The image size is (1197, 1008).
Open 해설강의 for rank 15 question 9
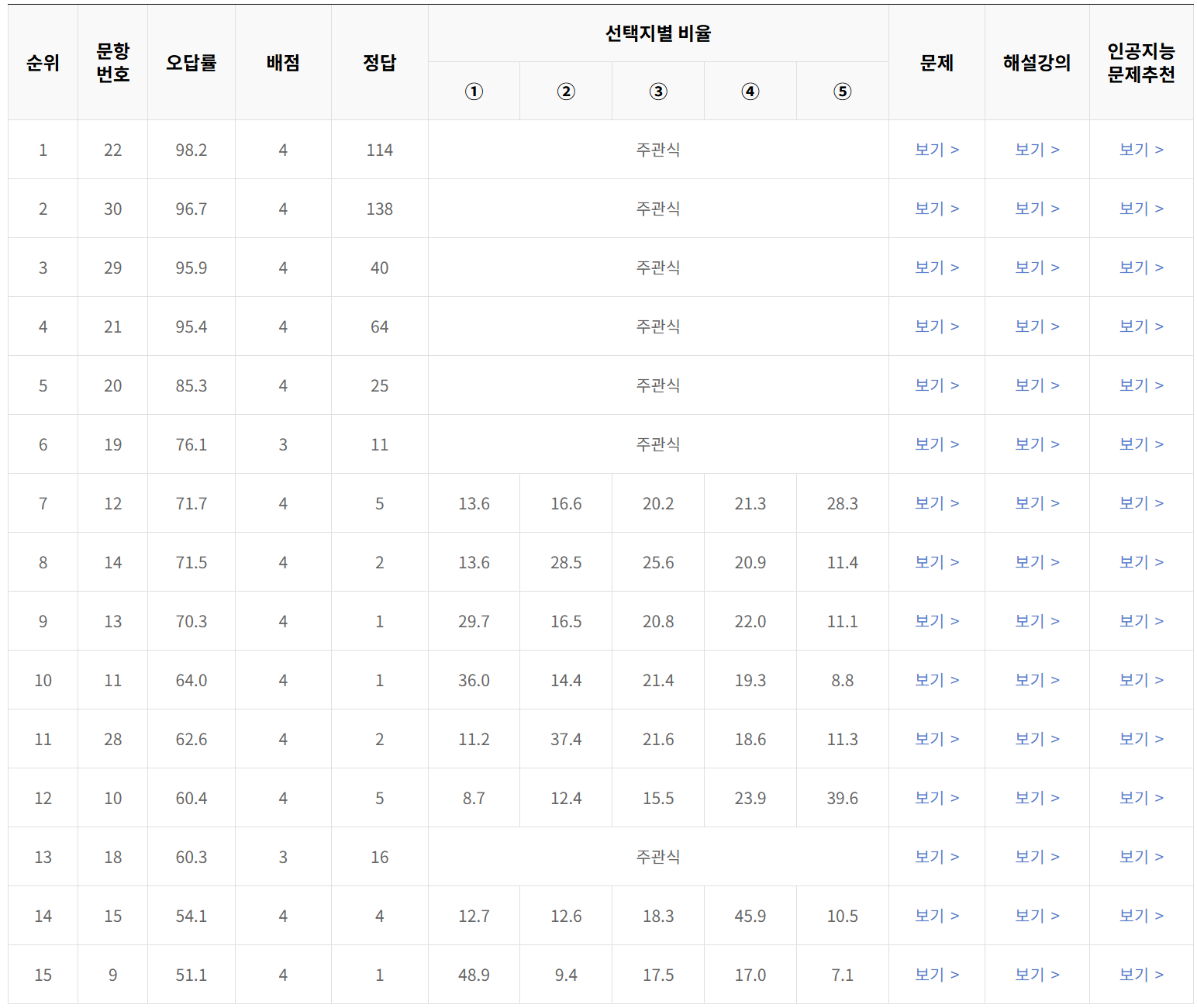click(1037, 975)
